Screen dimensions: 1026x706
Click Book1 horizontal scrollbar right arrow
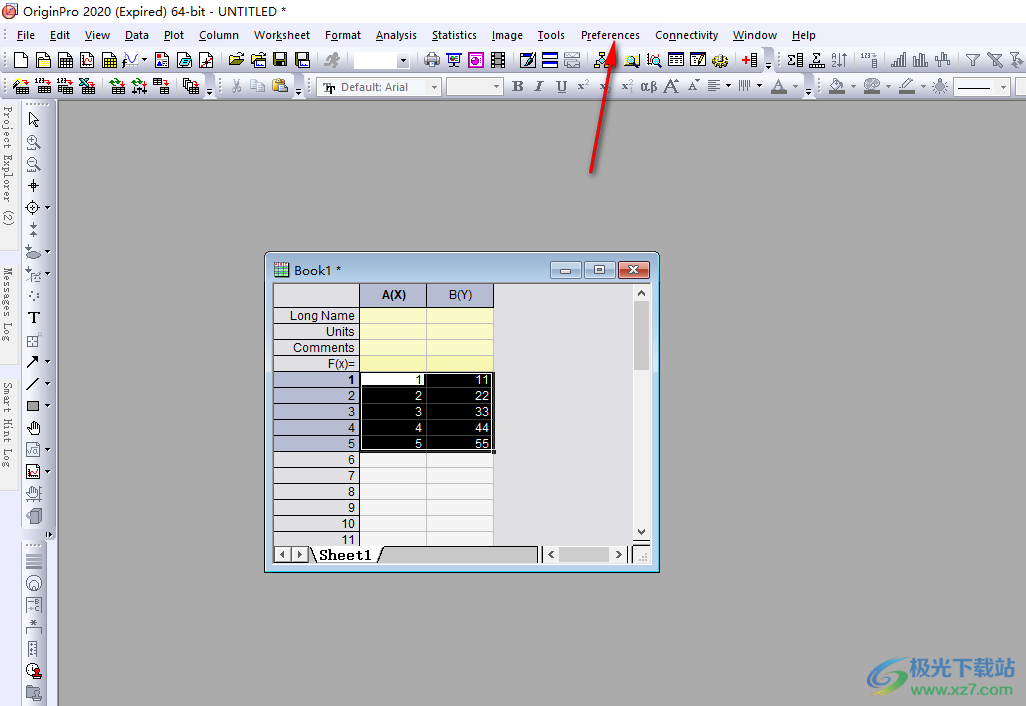(618, 555)
